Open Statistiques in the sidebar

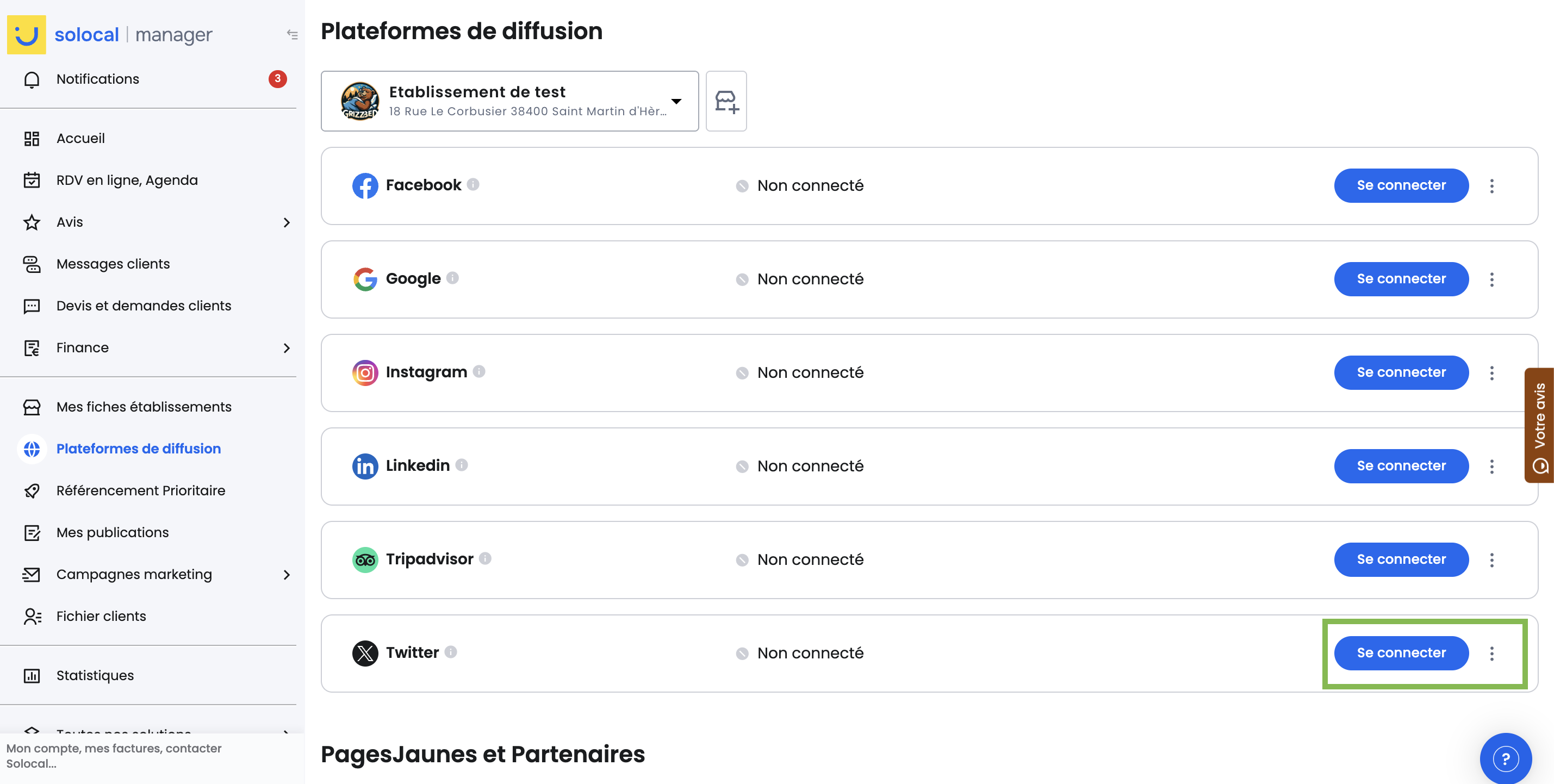point(95,675)
